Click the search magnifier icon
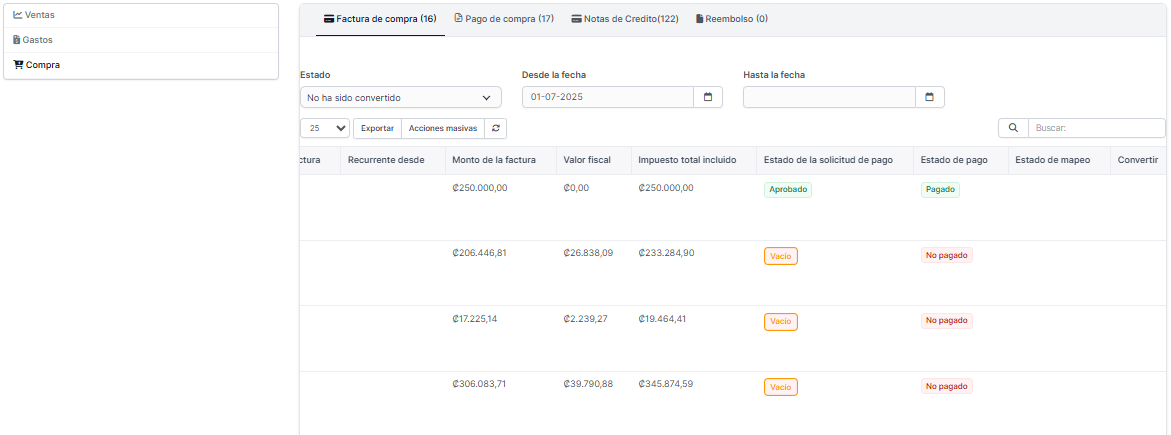The image size is (1171, 435). [x=1012, y=128]
